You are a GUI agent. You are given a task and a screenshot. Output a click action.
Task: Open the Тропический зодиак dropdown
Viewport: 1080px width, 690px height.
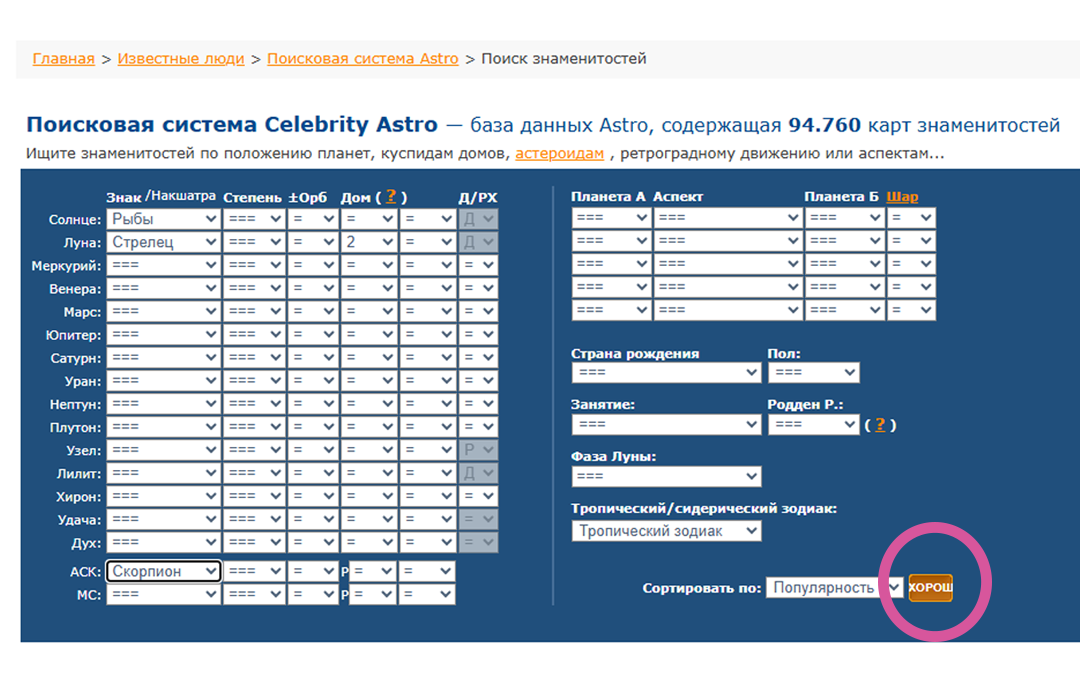click(x=666, y=531)
